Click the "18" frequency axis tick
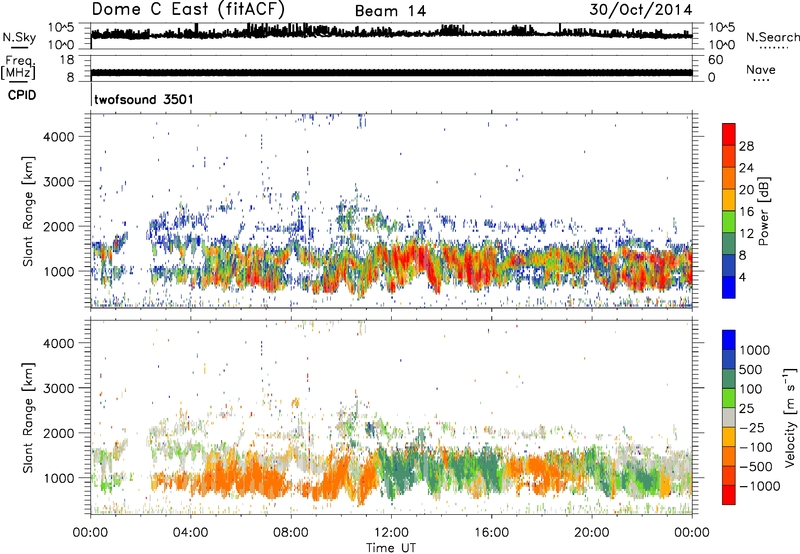 pos(67,60)
